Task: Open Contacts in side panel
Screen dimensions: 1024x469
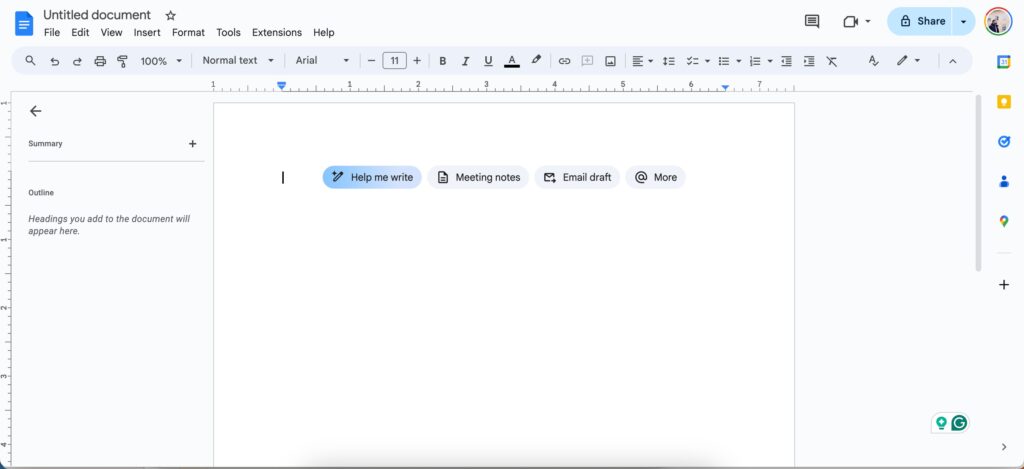Action: [1004, 182]
